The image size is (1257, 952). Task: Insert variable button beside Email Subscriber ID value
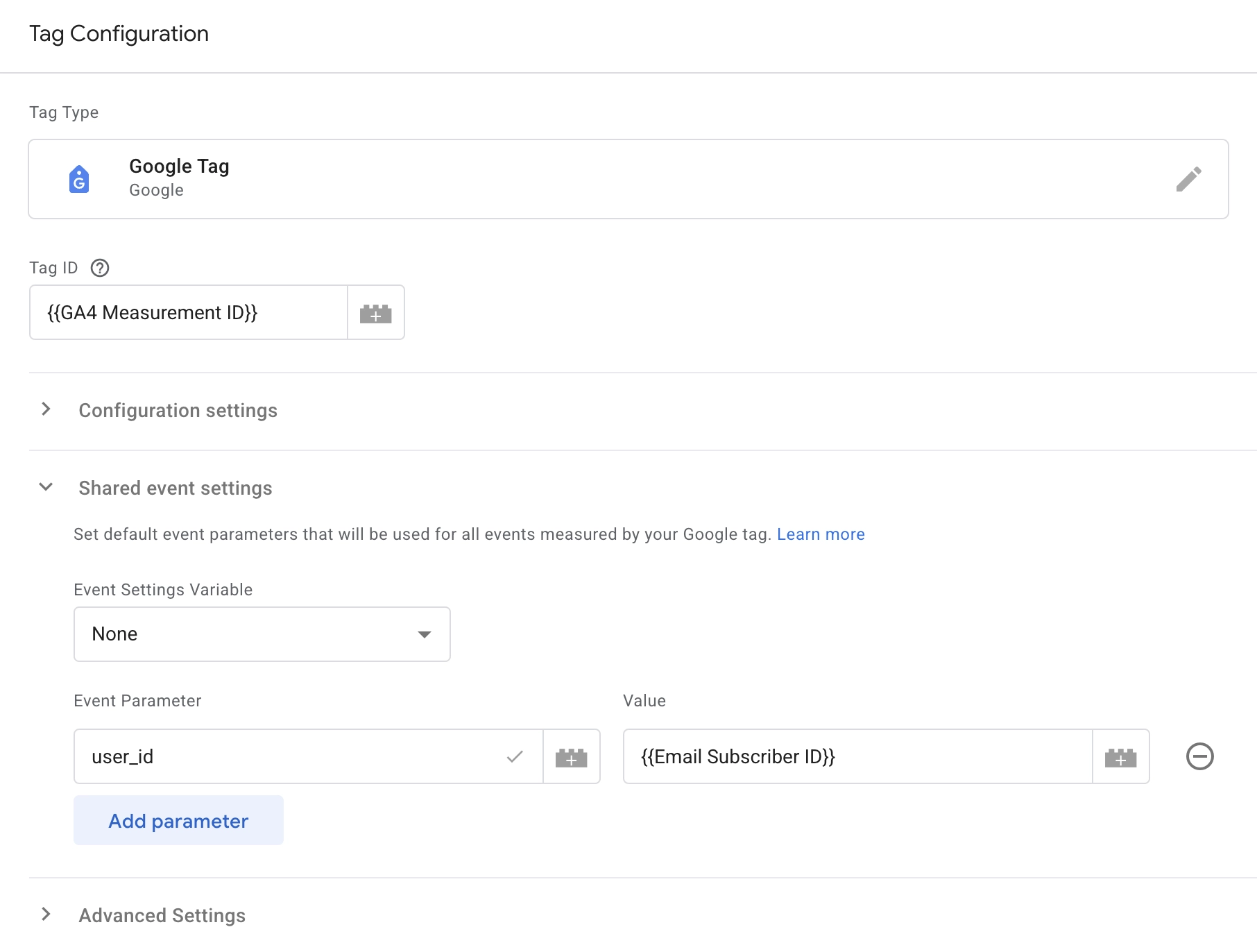(x=1120, y=757)
